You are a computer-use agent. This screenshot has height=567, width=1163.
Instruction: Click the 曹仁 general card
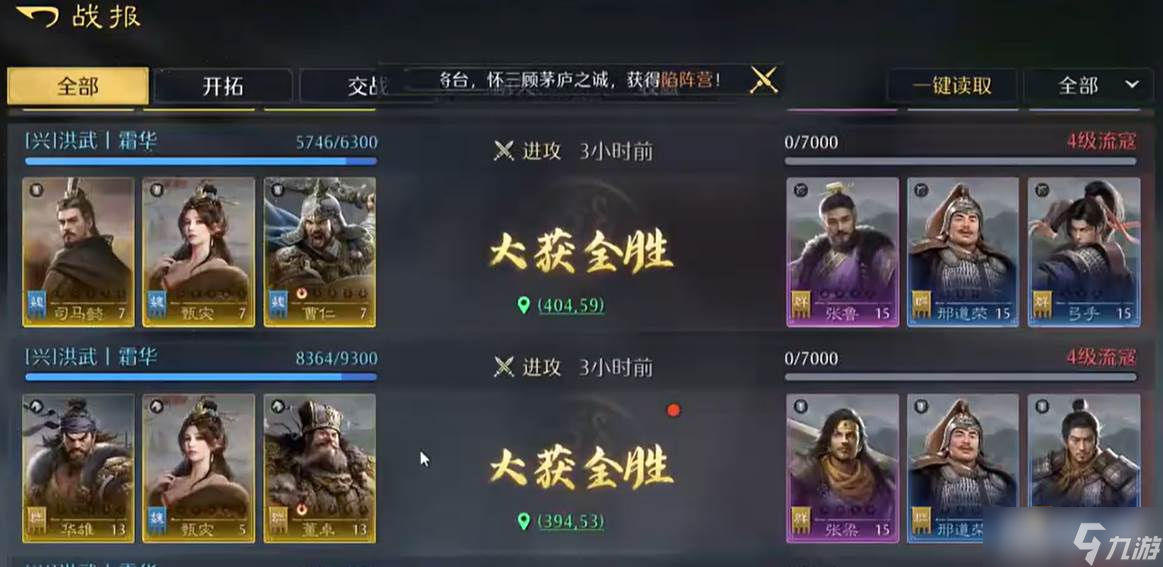320,252
